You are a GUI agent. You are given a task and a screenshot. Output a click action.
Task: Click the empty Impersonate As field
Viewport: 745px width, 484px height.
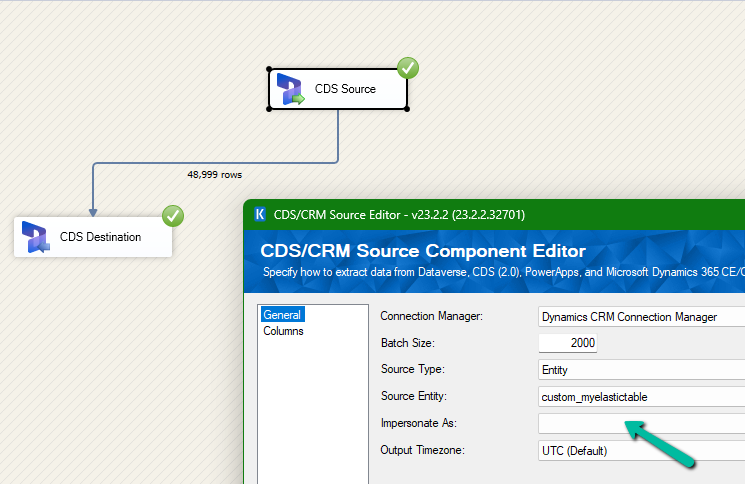(x=641, y=424)
